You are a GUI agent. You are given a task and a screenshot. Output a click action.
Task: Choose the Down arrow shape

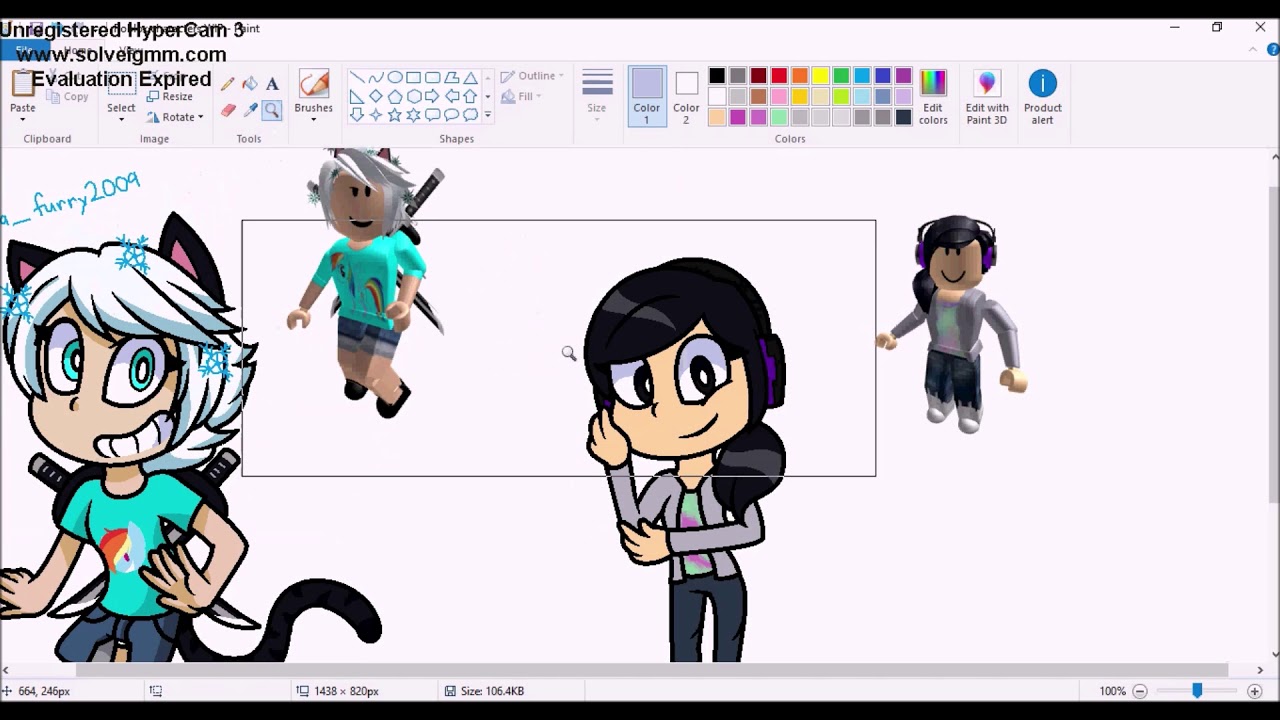(x=357, y=115)
